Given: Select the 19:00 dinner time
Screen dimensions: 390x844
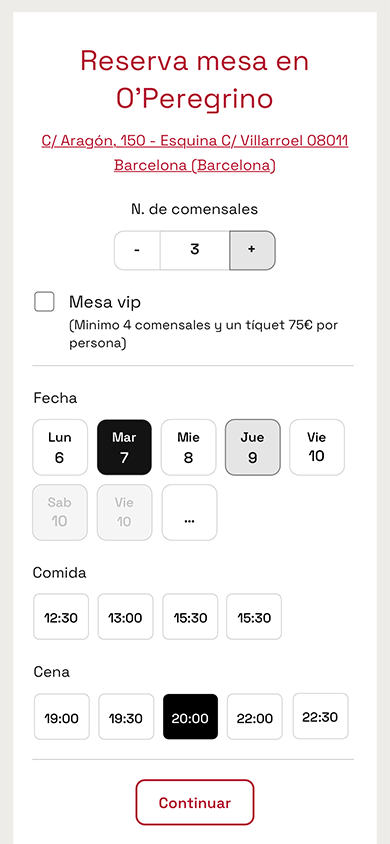Looking at the screenshot, I should coord(61,717).
